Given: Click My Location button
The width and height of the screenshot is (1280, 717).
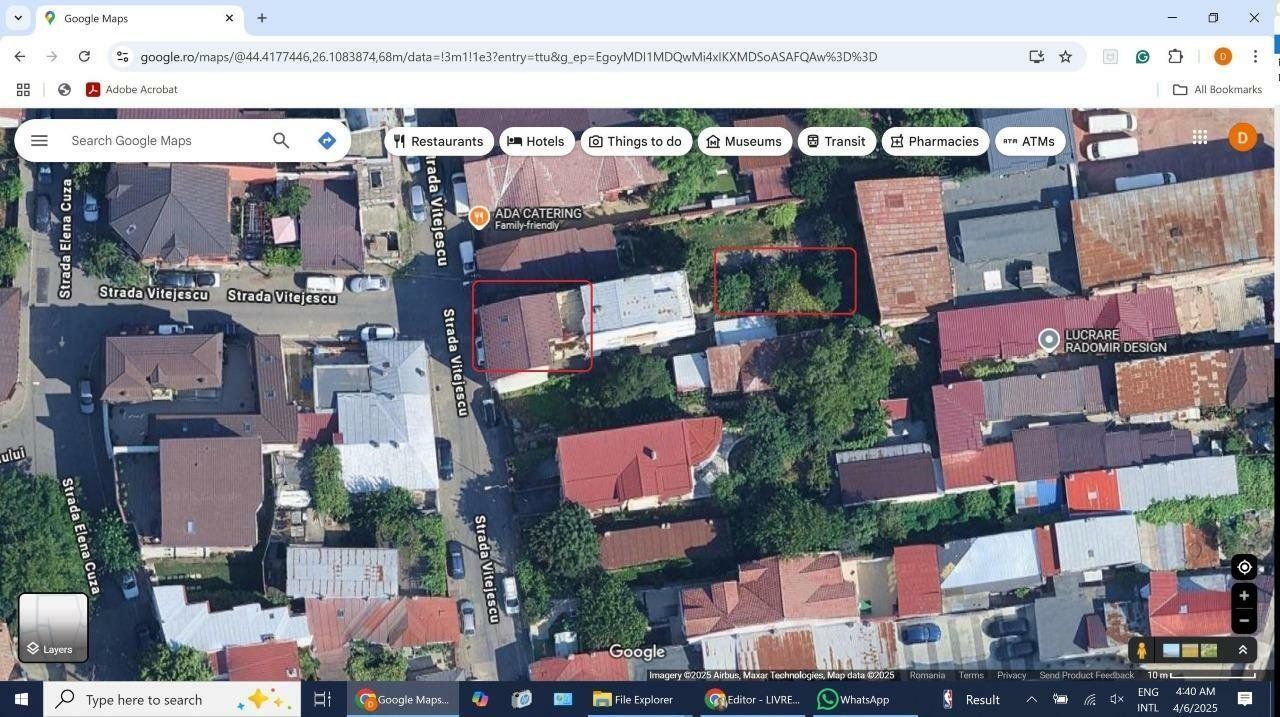Looking at the screenshot, I should [1243, 566].
